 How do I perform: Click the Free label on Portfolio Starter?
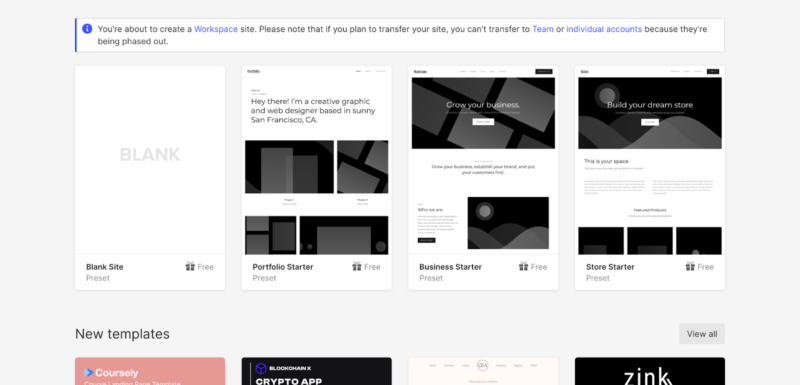(372, 267)
